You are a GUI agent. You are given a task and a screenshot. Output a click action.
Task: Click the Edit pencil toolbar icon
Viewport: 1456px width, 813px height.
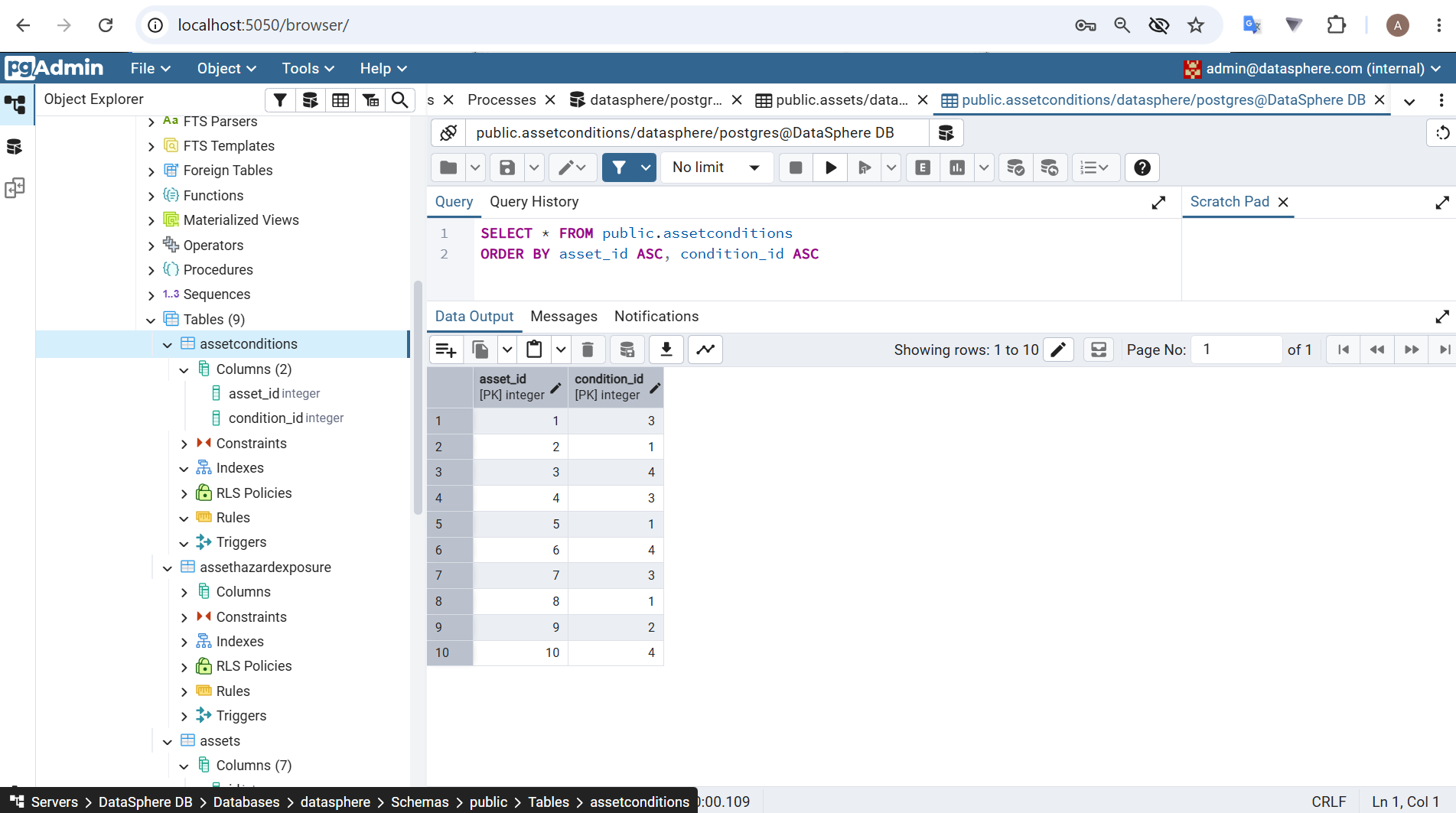click(572, 167)
